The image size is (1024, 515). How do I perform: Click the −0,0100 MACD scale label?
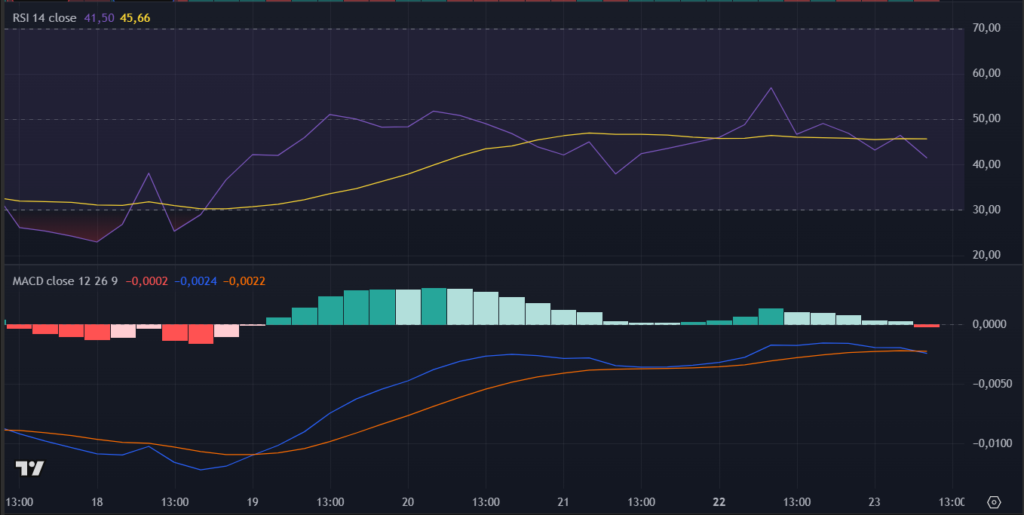pos(991,444)
